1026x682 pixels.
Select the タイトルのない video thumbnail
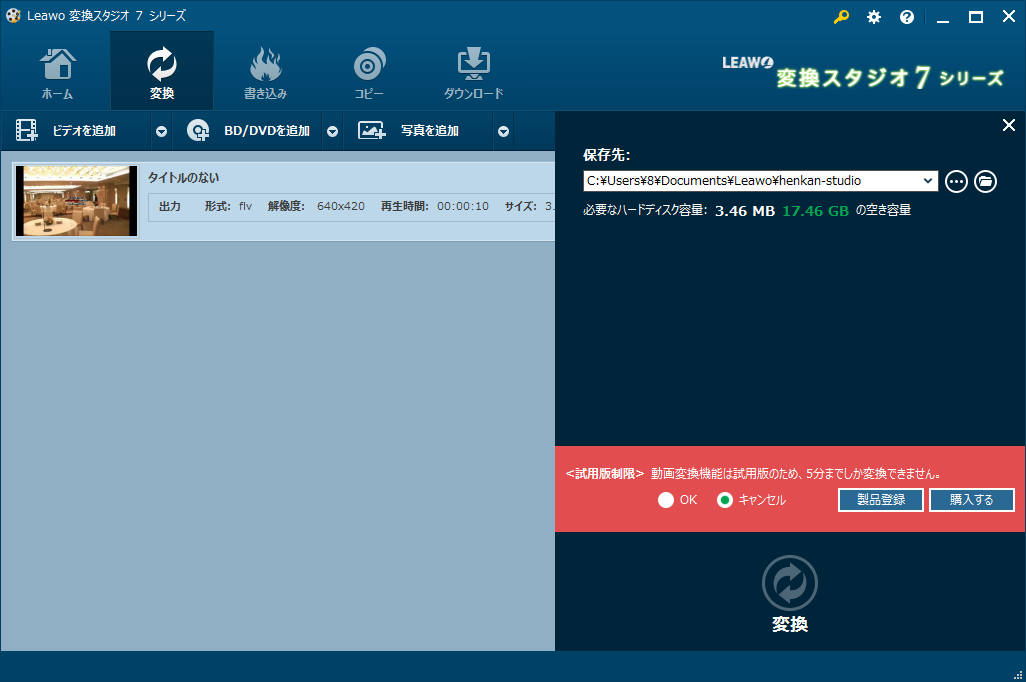tap(76, 200)
